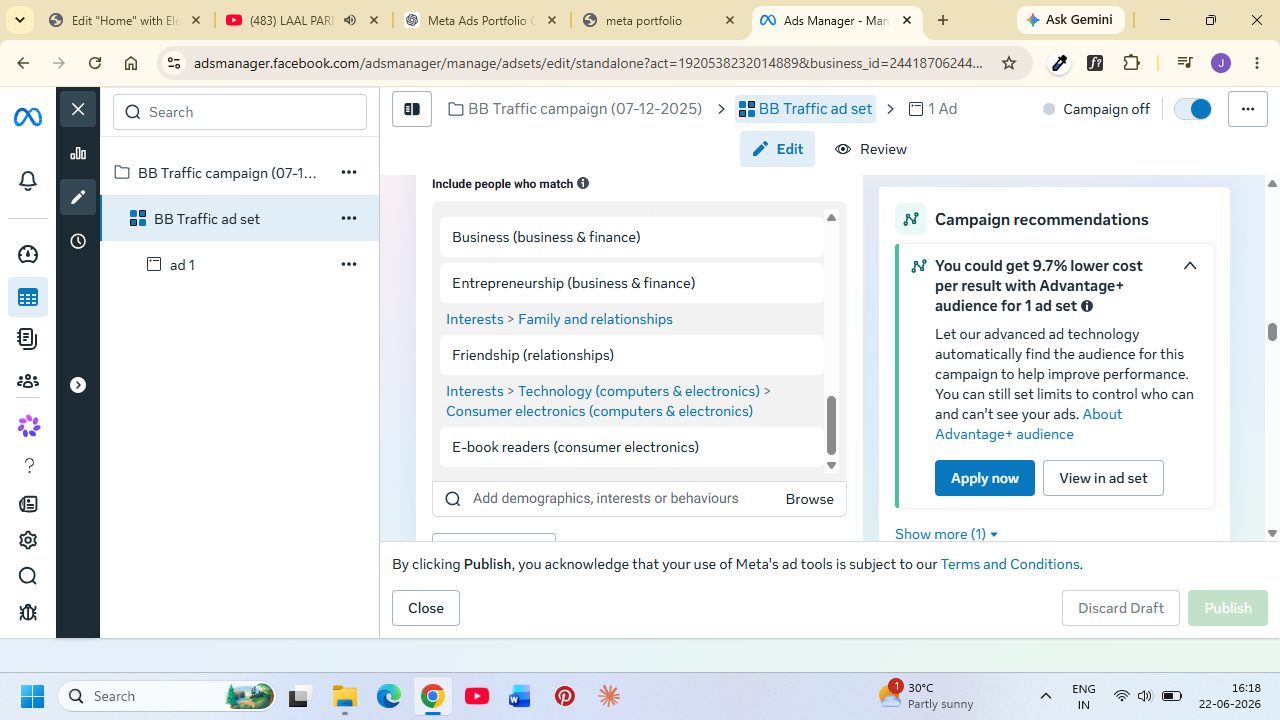1280x720 pixels.
Task: Open the Meta logo home icon
Action: (28, 118)
